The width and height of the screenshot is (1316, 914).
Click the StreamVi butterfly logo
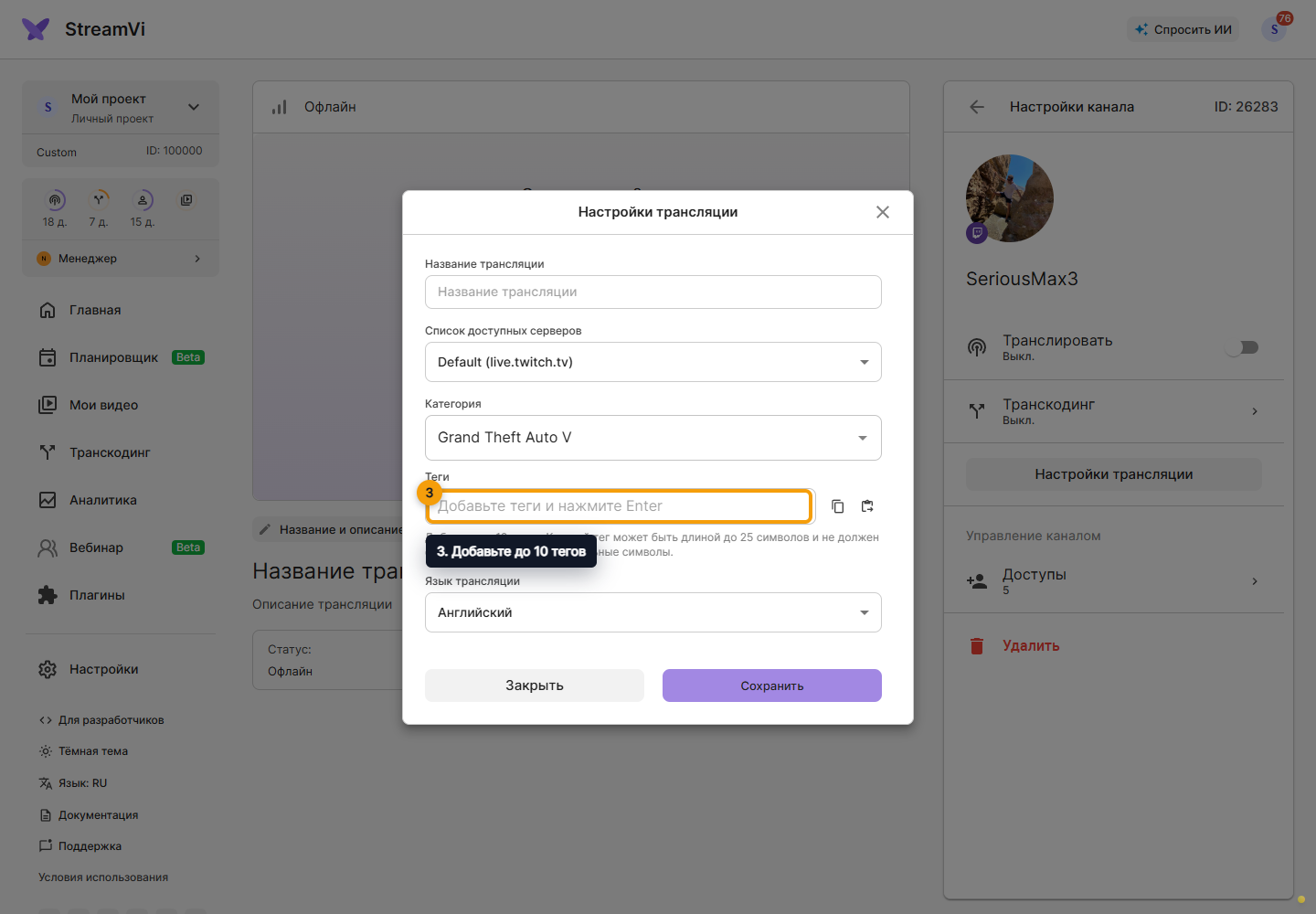[36, 29]
